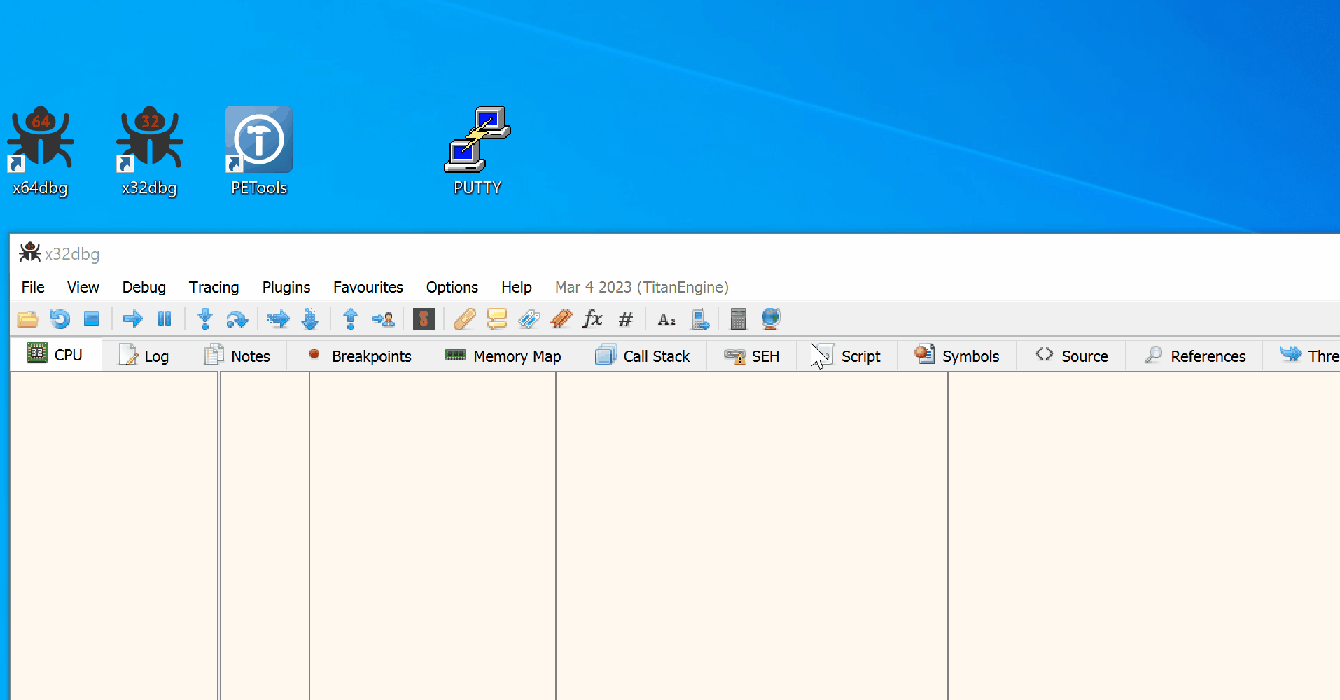
Task: Hit the Stop debugging square icon
Action: [91, 319]
